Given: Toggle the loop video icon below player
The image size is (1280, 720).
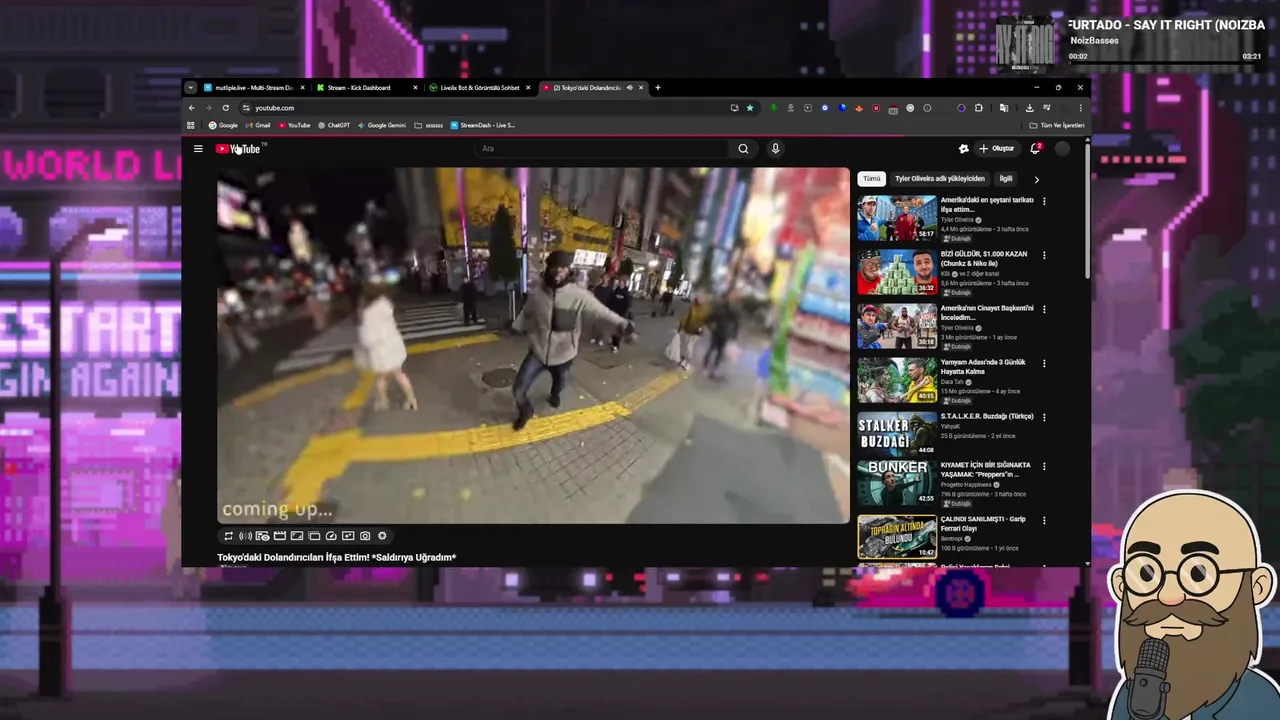Looking at the screenshot, I should [228, 536].
